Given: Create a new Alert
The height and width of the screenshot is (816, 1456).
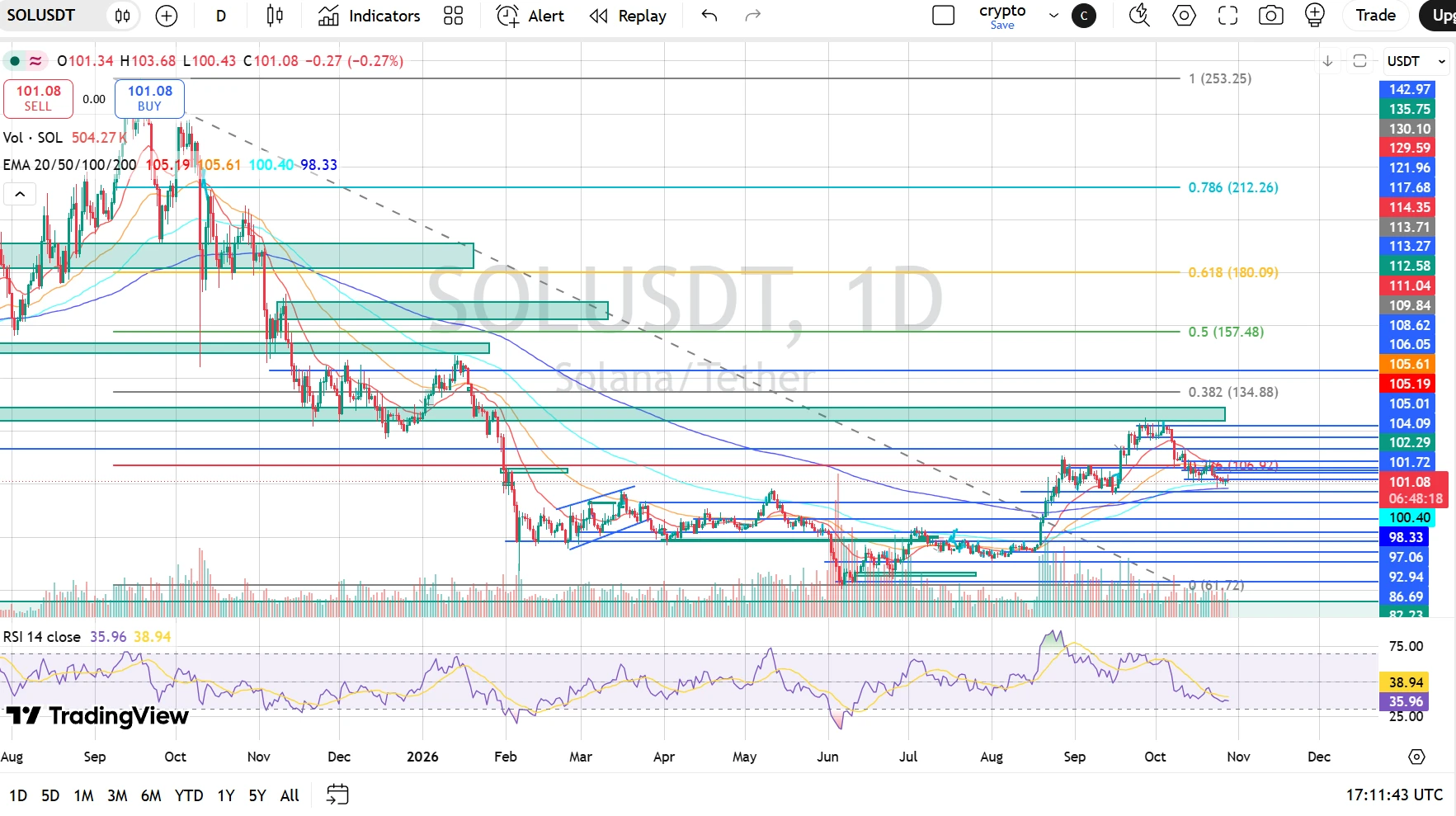Looking at the screenshot, I should (x=530, y=16).
